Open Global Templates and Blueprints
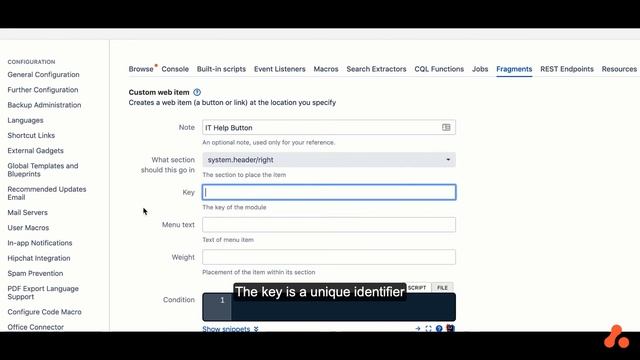The width and height of the screenshot is (640, 360). click(x=43, y=170)
